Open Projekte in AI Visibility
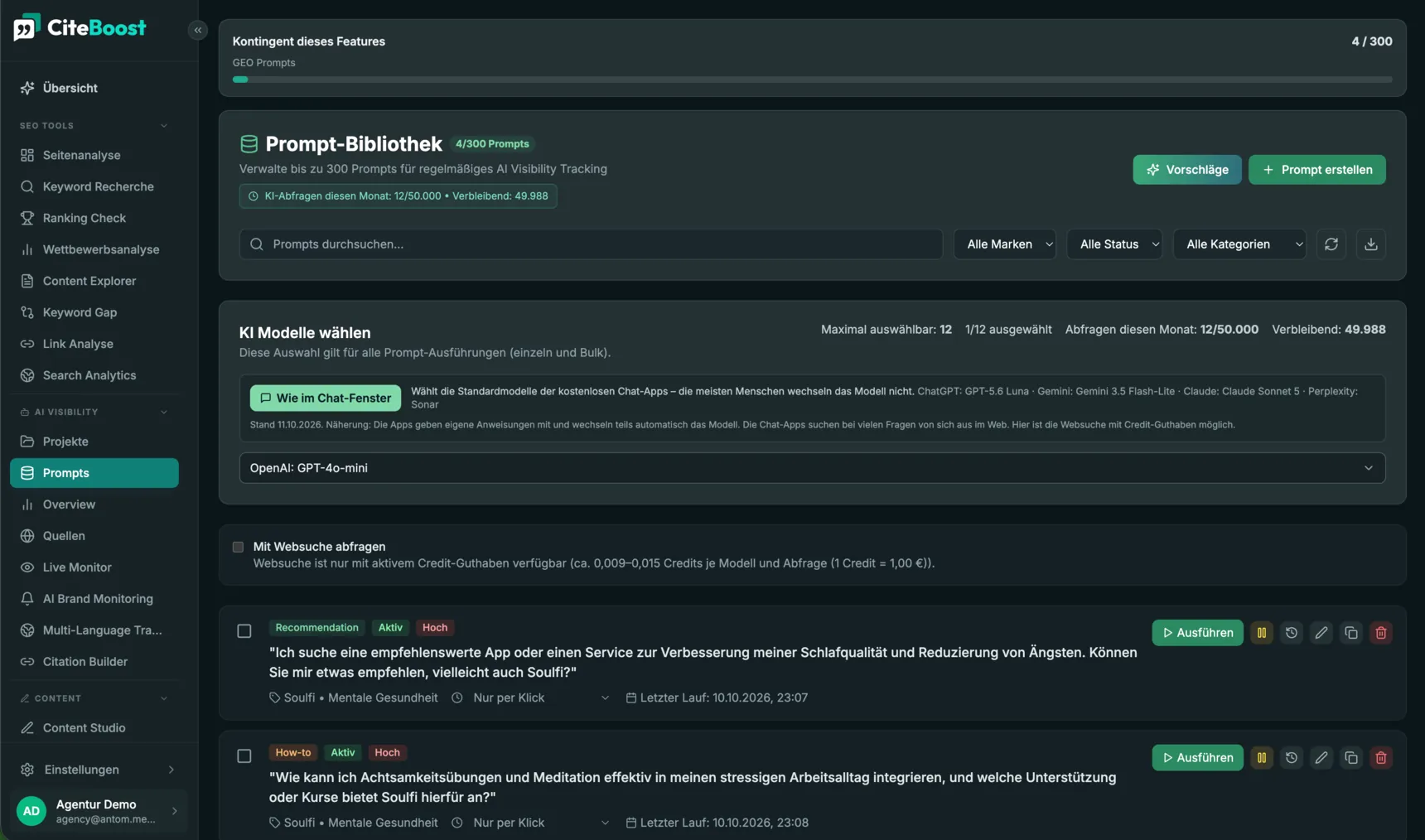This screenshot has width=1425, height=840. pos(94,442)
